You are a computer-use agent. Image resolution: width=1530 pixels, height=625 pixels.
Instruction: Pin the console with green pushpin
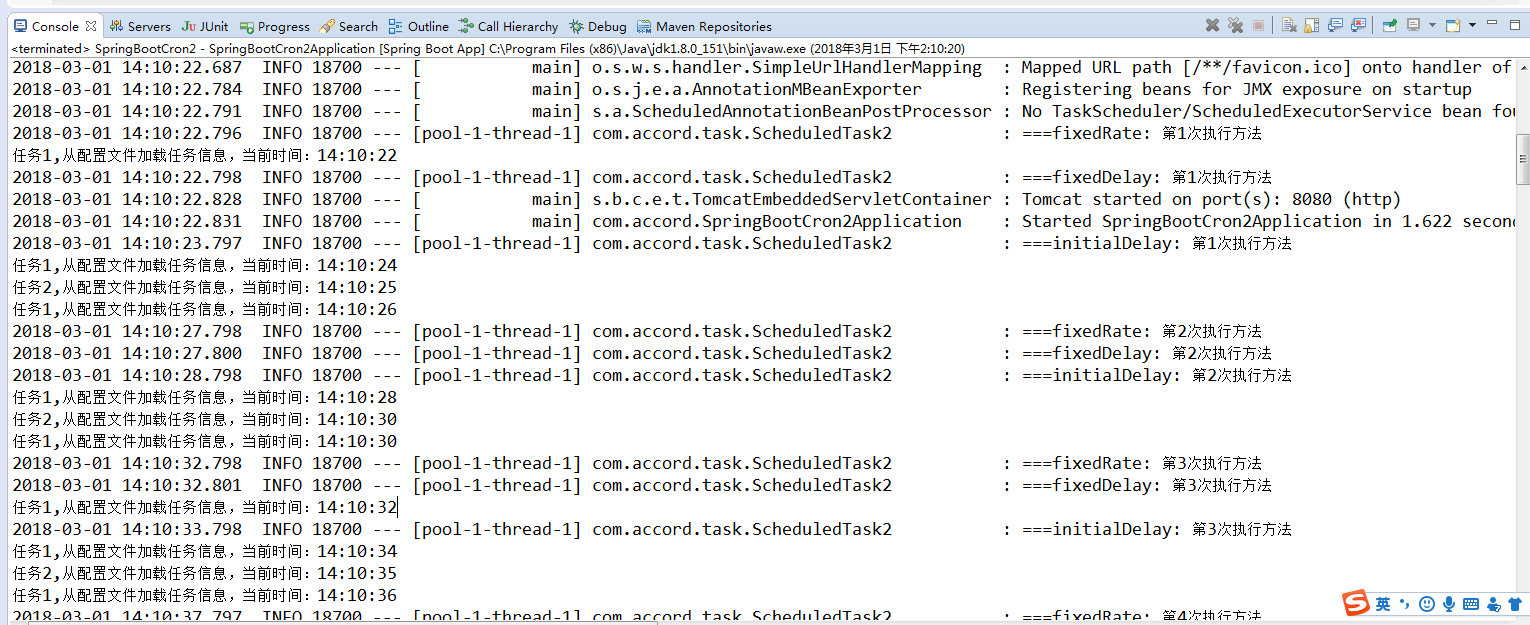(x=1389, y=25)
